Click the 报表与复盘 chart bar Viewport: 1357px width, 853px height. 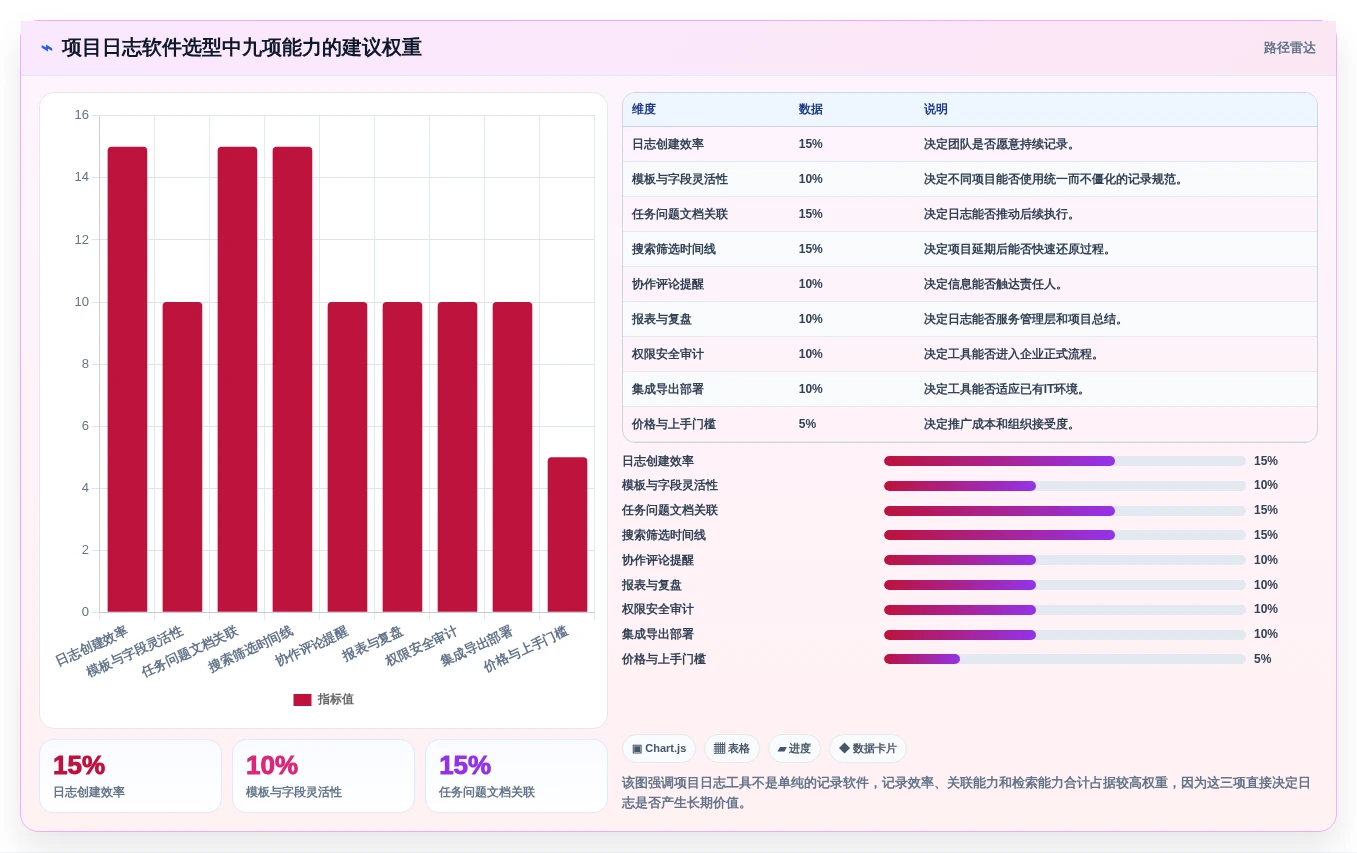[402, 457]
